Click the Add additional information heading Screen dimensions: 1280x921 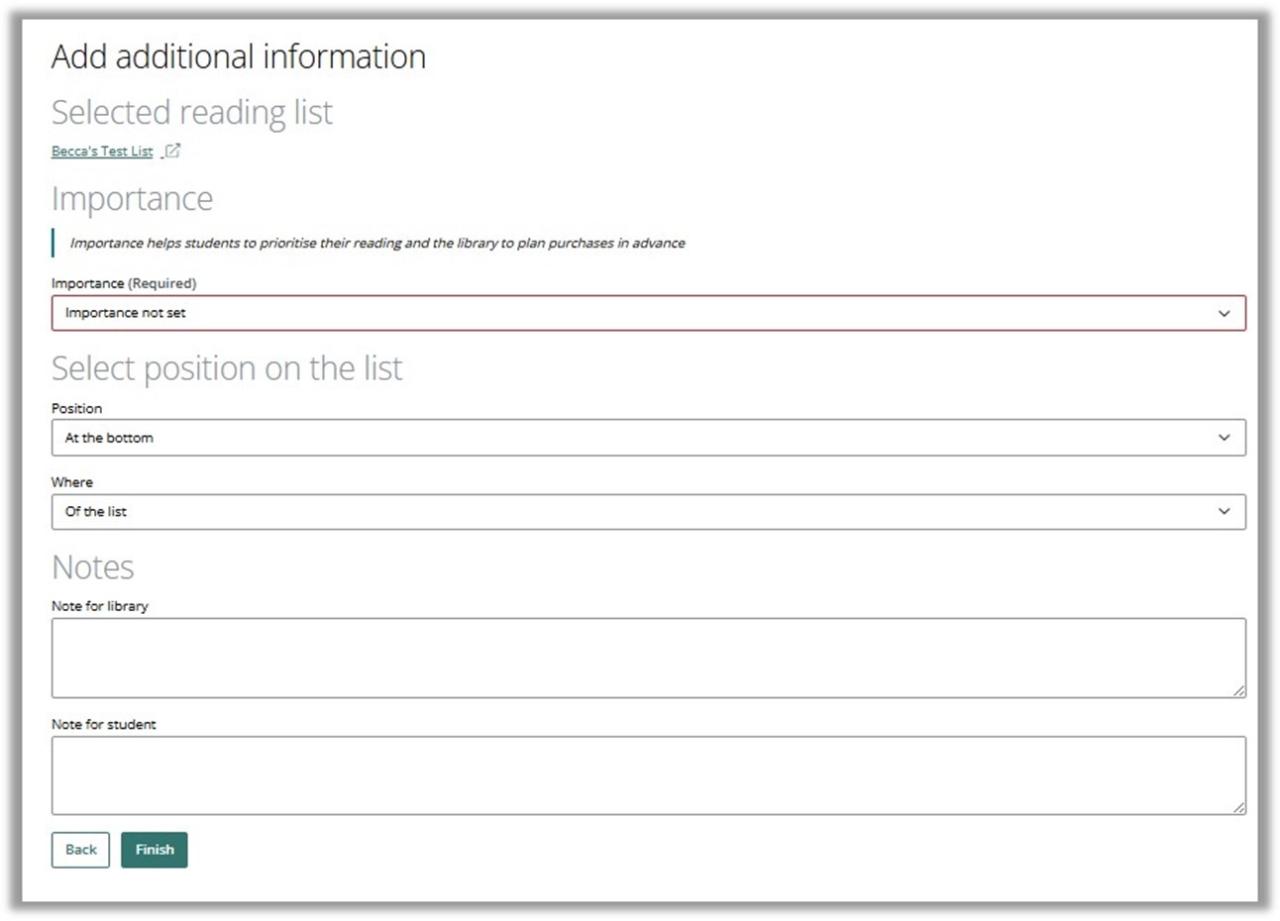tap(239, 57)
